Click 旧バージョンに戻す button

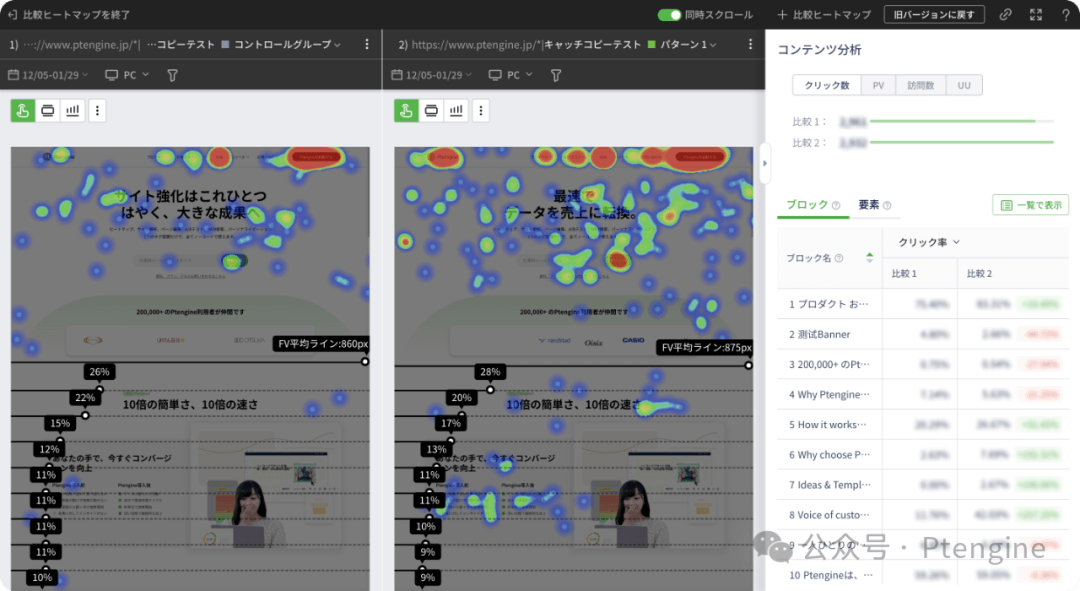(934, 15)
